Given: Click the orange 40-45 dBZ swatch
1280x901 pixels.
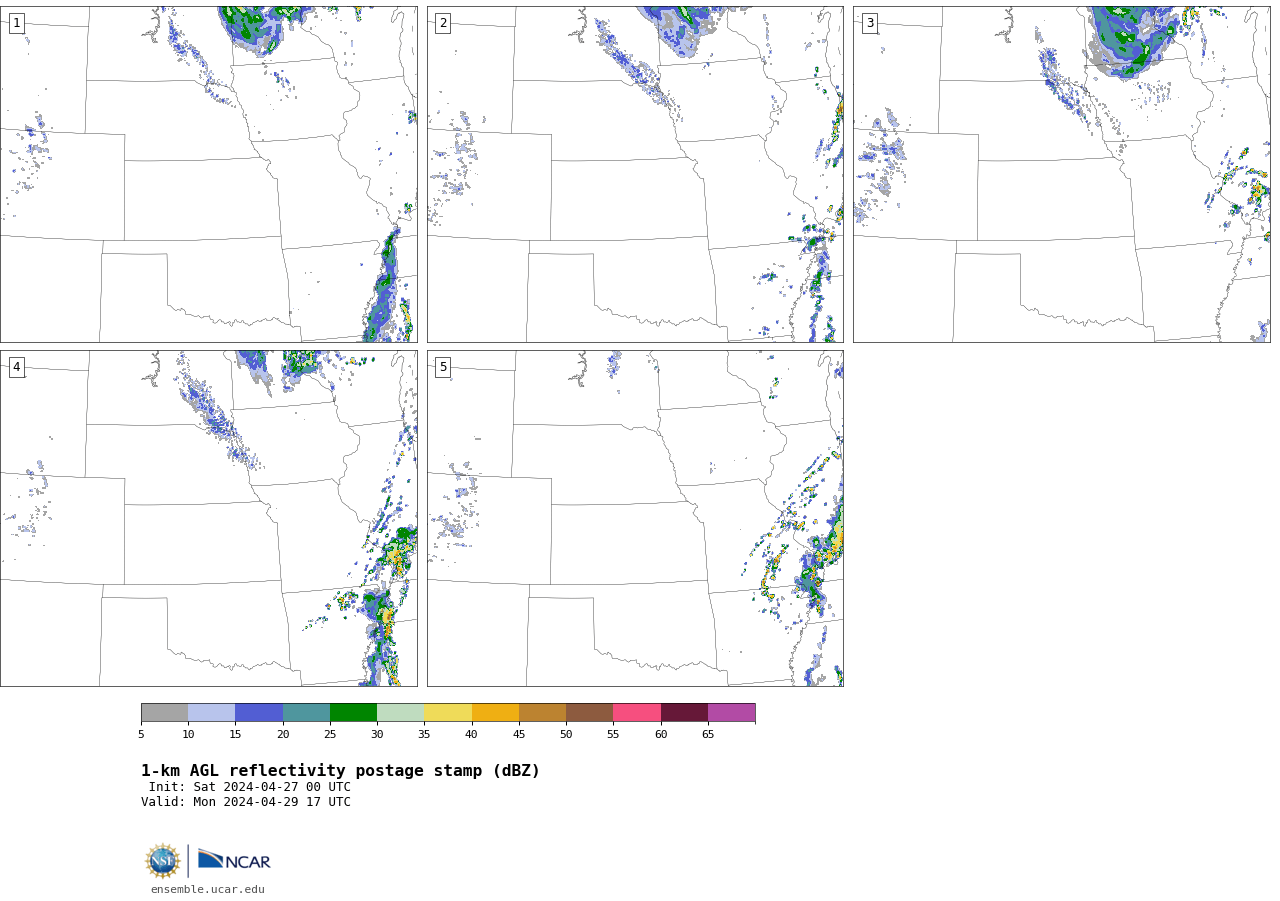Looking at the screenshot, I should point(495,712).
